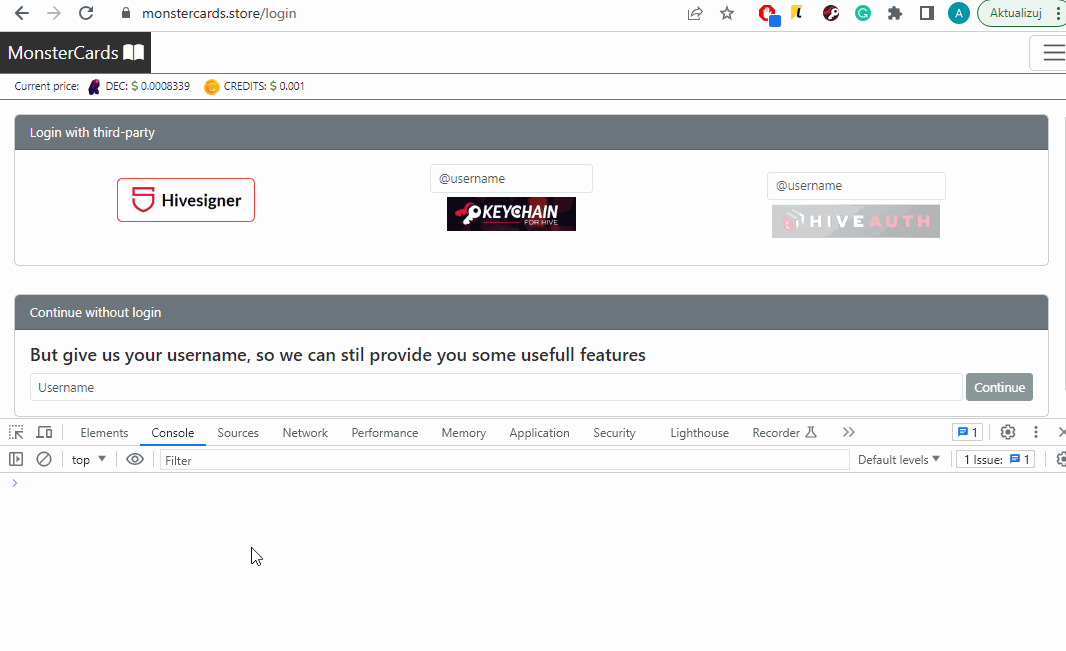Click the console prompt line

[533, 483]
